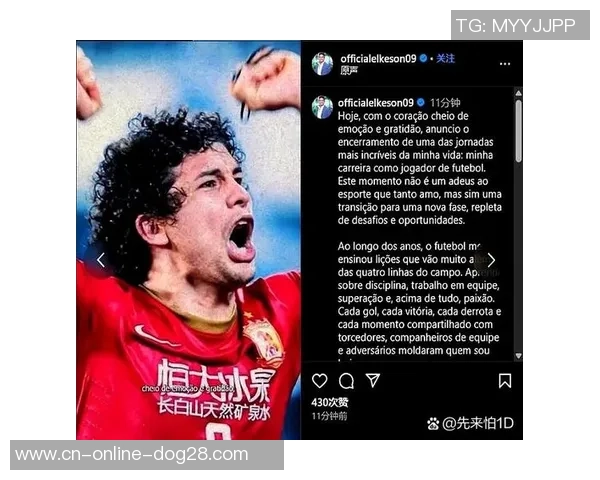Open officialelkeson09 username in caption
The image size is (600, 480).
(x=375, y=103)
